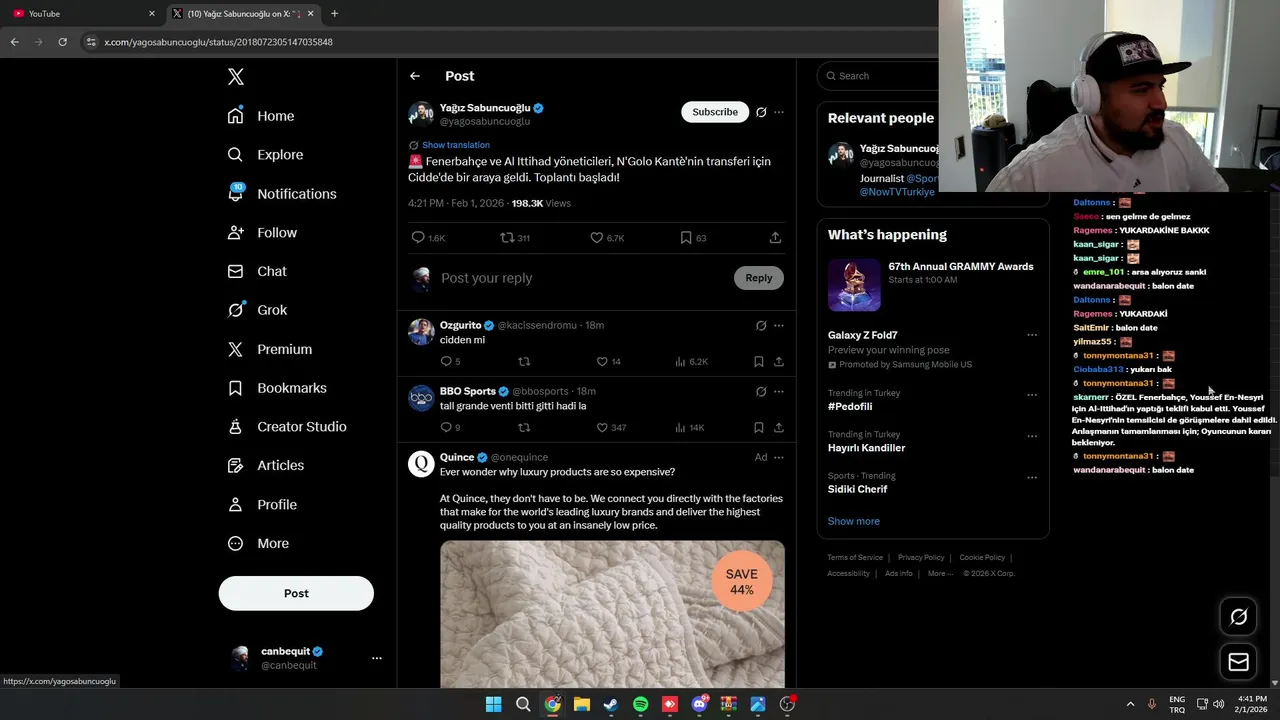Open more options on main post
1280x720 pixels.
tap(779, 112)
